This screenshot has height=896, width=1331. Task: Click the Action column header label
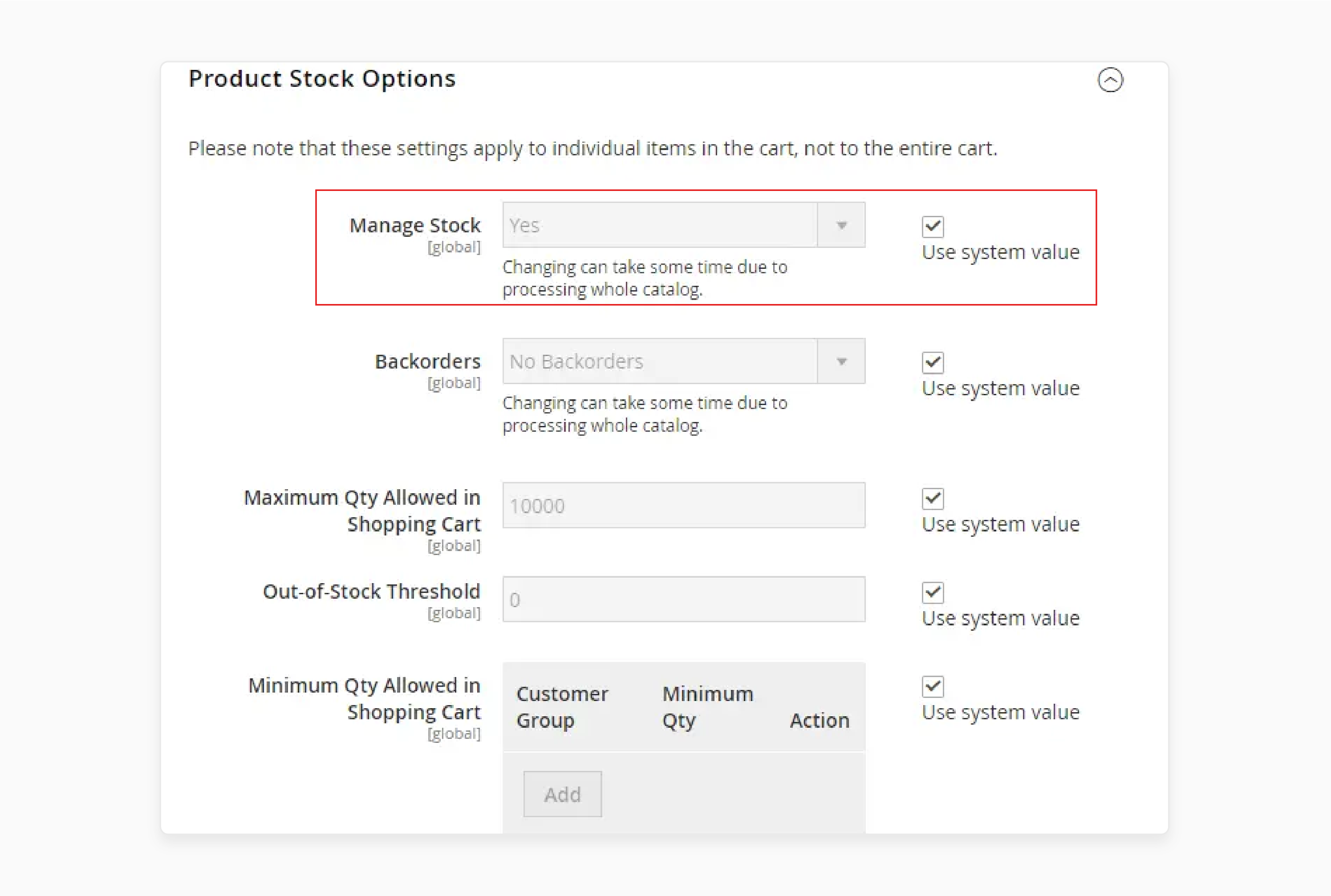[820, 718]
